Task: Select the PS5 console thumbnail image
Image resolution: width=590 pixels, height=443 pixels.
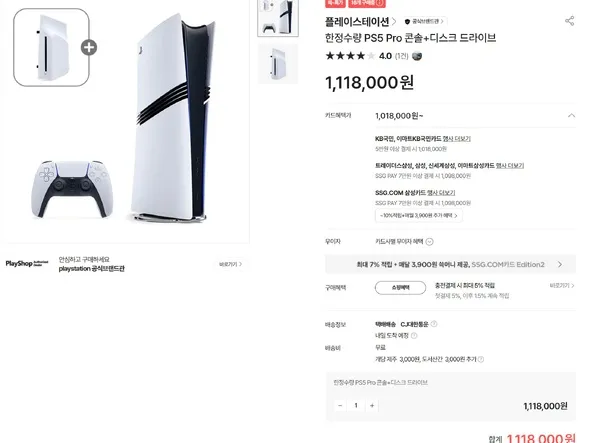Action: [278, 18]
